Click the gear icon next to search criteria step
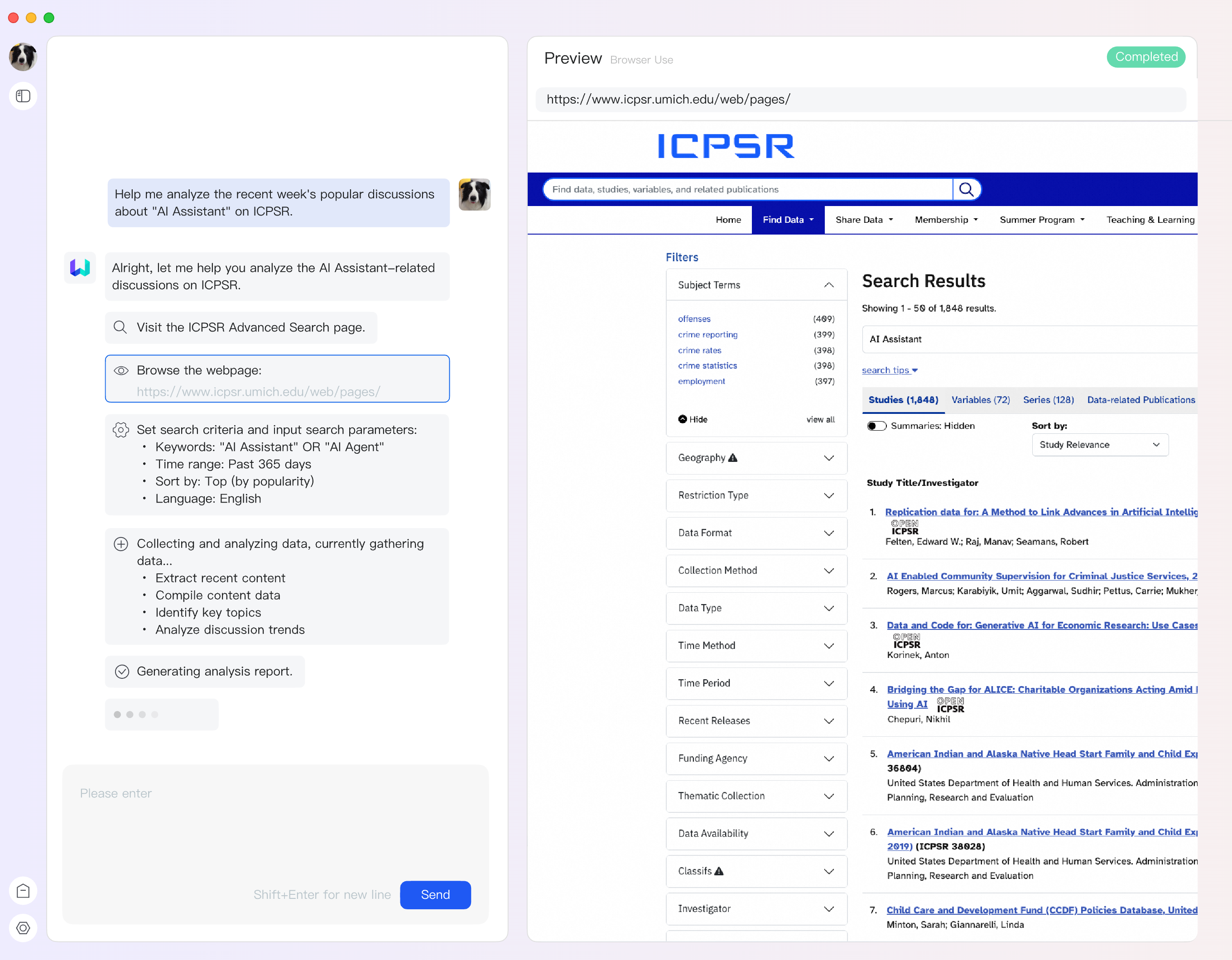This screenshot has height=960, width=1232. 121,430
